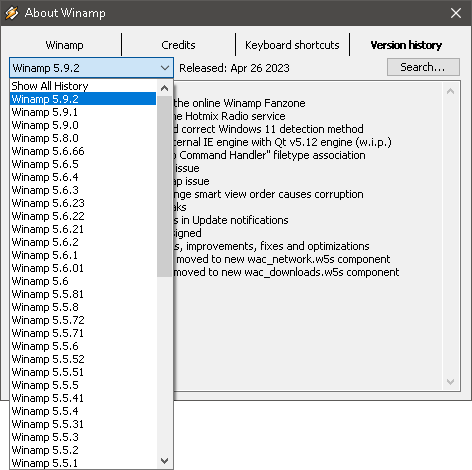
Task: Choose Winamp 5.5.52 version
Action: click(83, 359)
